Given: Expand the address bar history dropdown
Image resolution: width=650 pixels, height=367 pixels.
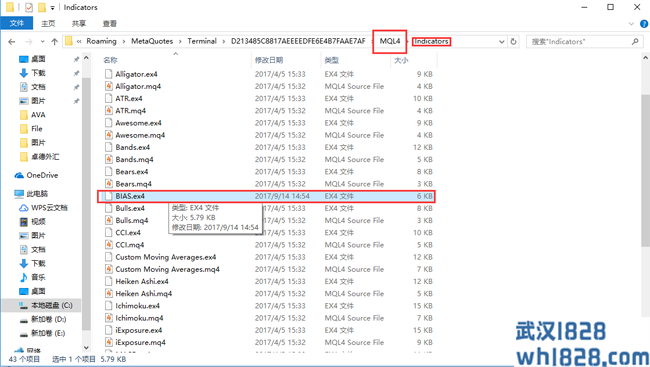Looking at the screenshot, I should (x=502, y=41).
